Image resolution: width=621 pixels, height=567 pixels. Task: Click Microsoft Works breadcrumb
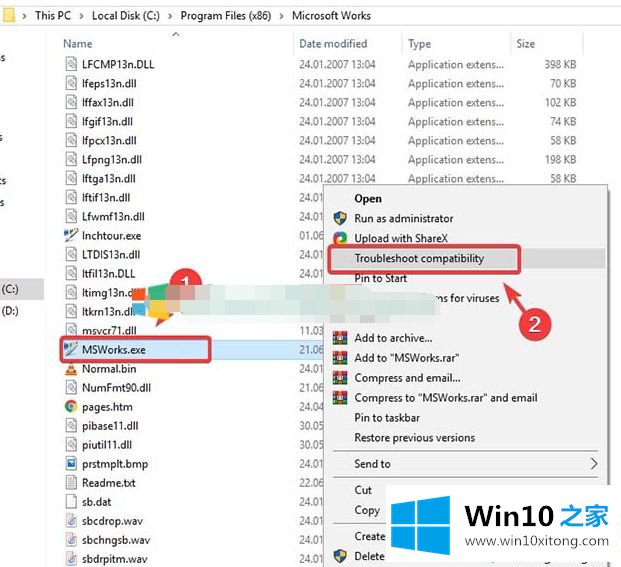[331, 15]
